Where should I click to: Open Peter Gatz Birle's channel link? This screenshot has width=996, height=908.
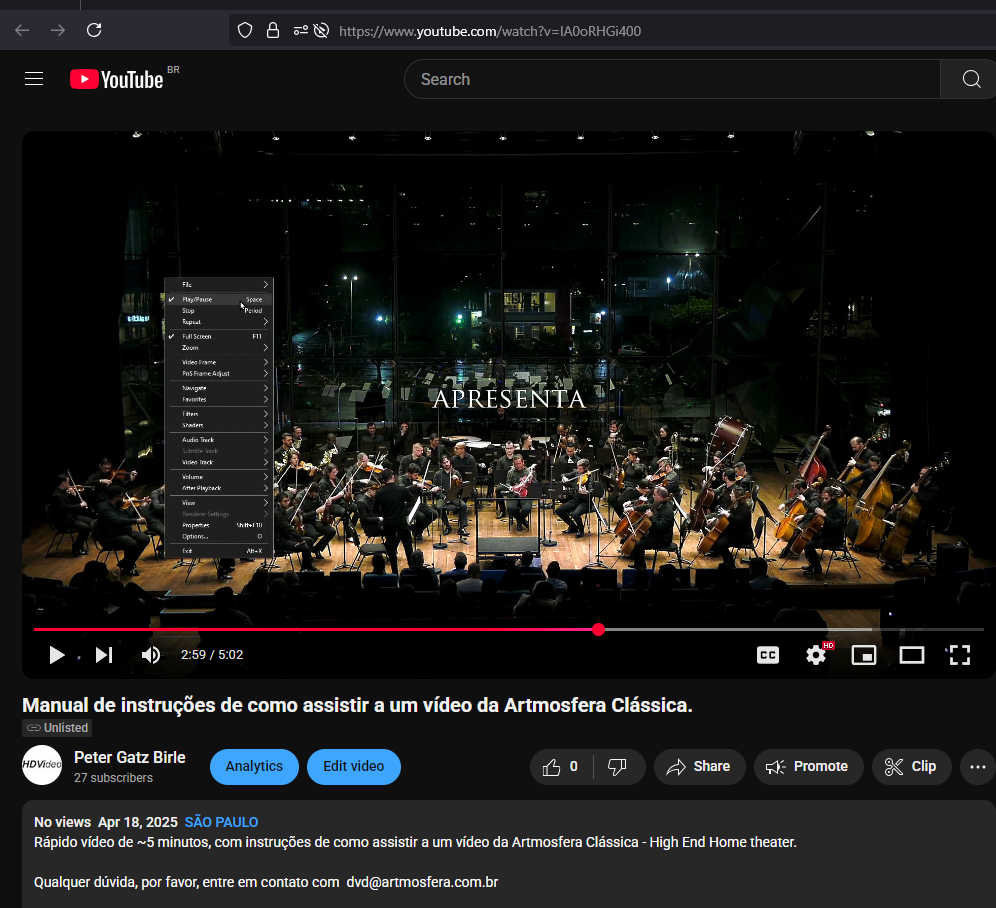click(x=130, y=757)
